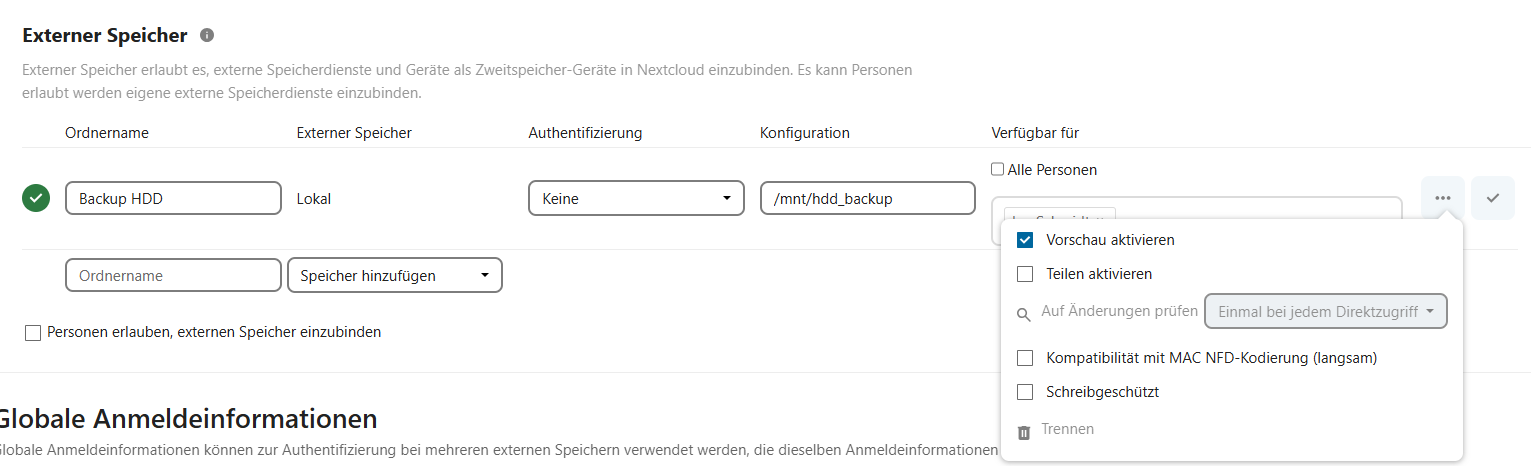Select Trennen in the options menu

[x=1067, y=429]
